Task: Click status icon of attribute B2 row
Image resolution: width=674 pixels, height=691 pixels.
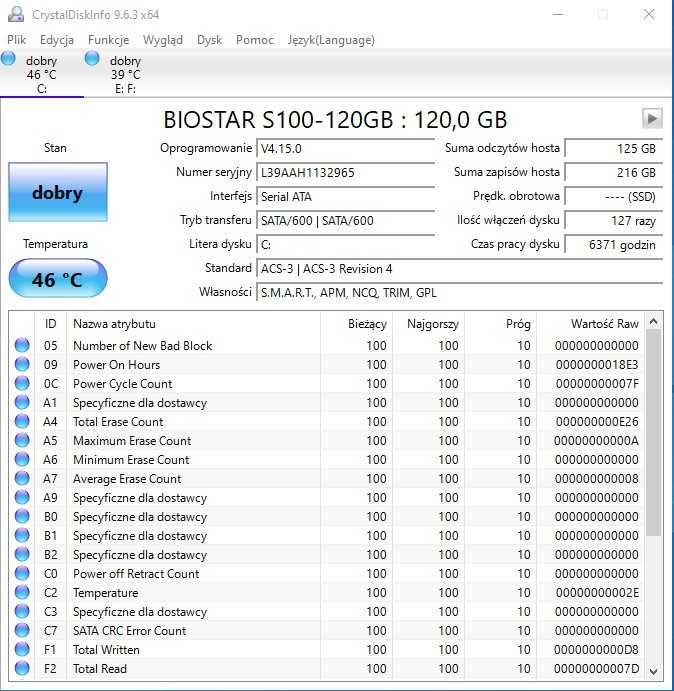Action: click(22, 554)
